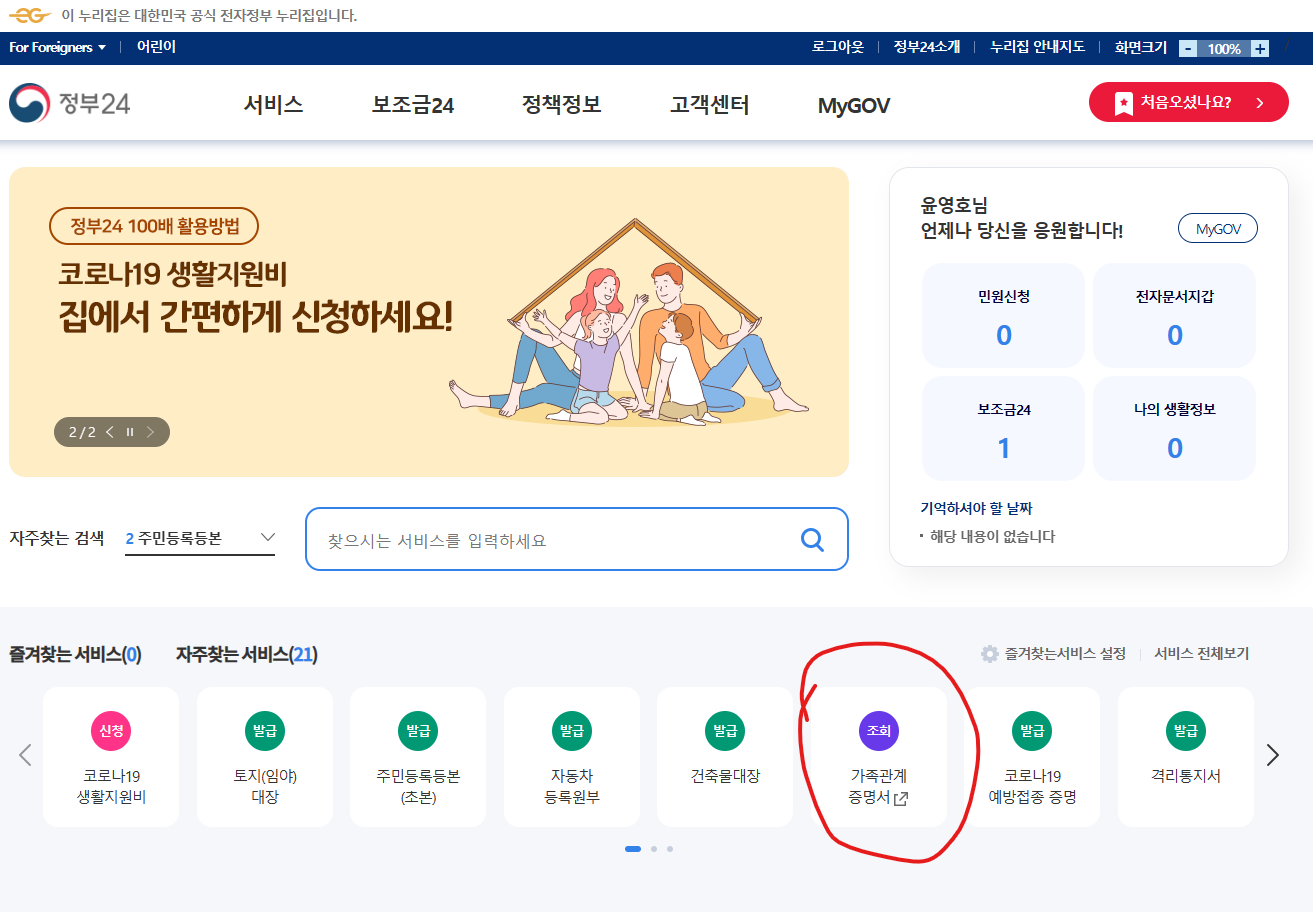Open the 서비스 menu

(x=273, y=105)
